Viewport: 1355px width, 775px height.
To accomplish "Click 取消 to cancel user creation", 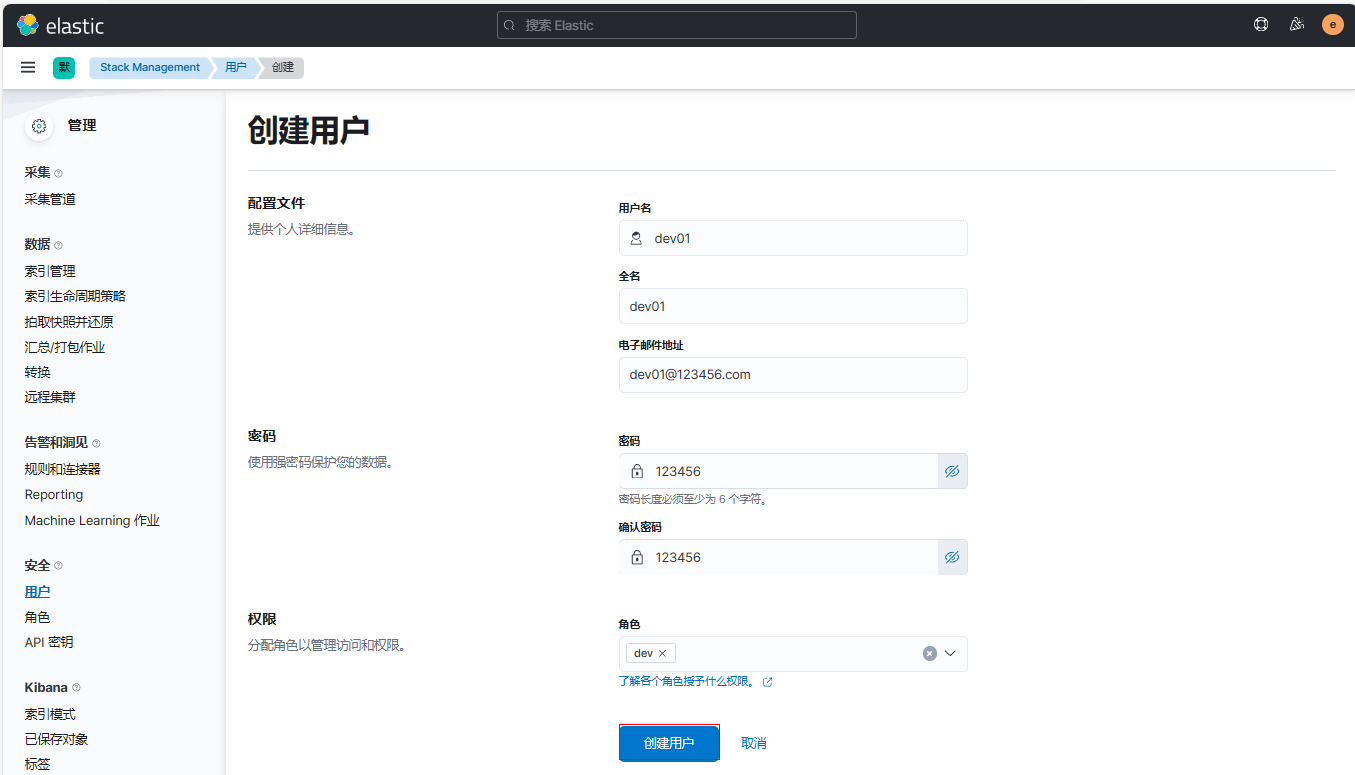I will (x=753, y=743).
